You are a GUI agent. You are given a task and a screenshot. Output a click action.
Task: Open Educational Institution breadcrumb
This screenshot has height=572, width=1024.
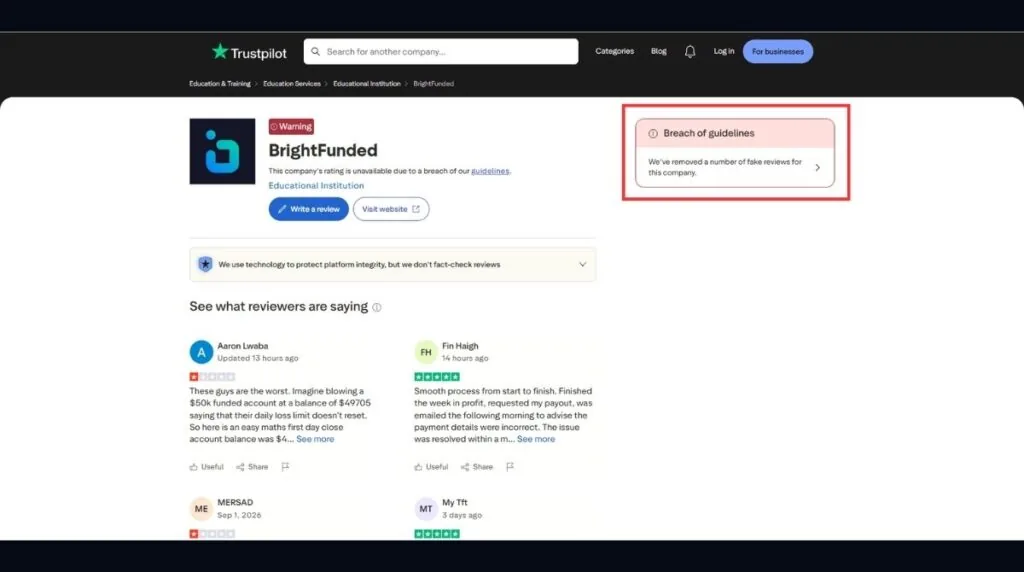click(367, 84)
